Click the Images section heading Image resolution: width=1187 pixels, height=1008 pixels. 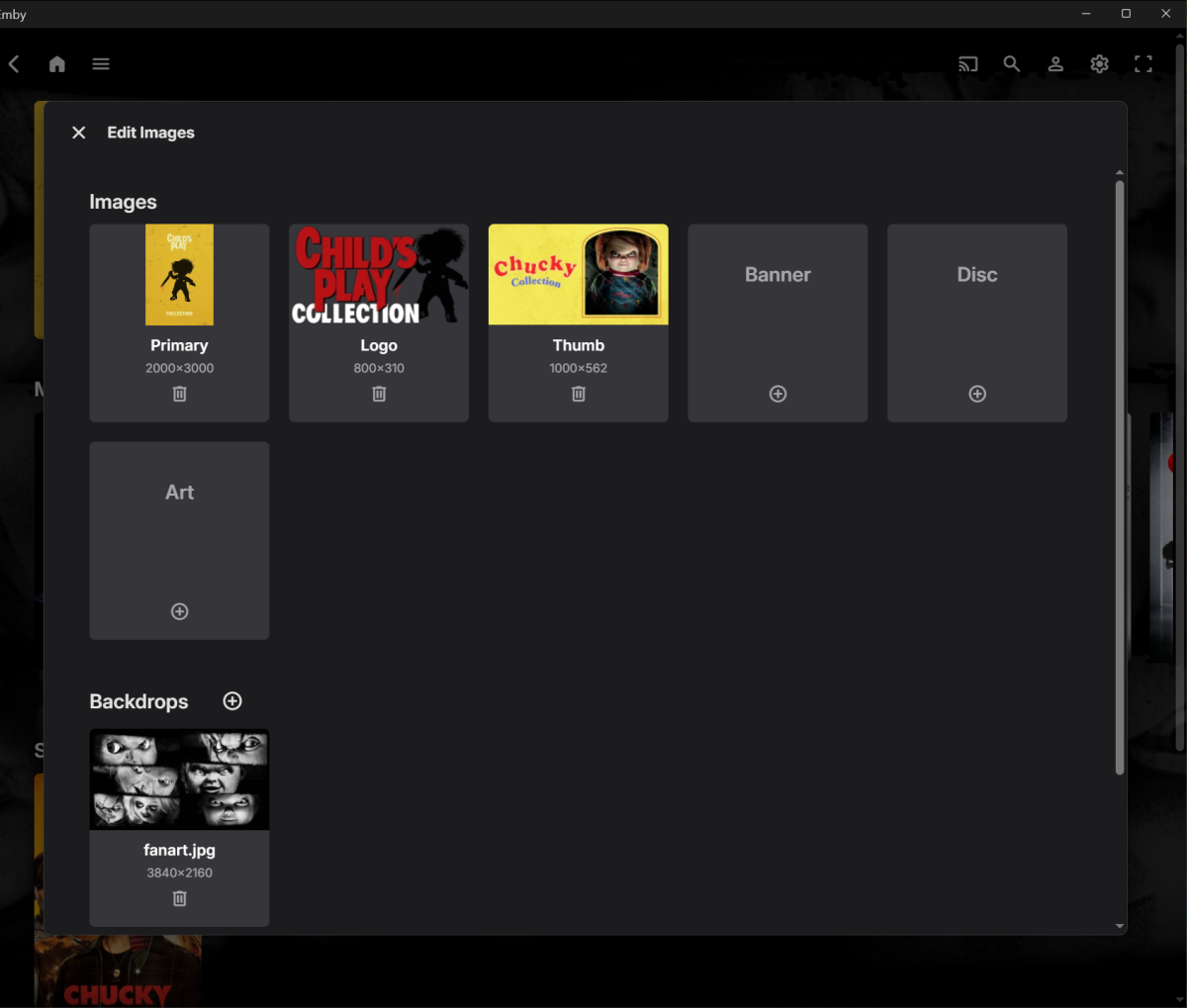[124, 202]
